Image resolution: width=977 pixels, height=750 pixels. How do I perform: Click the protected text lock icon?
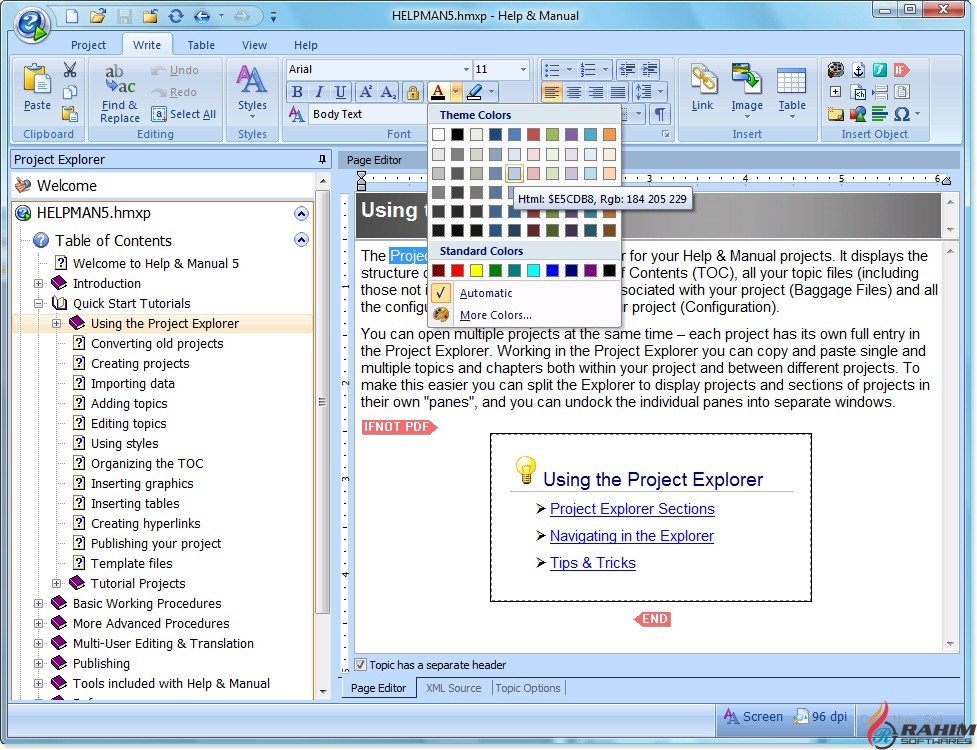[412, 93]
